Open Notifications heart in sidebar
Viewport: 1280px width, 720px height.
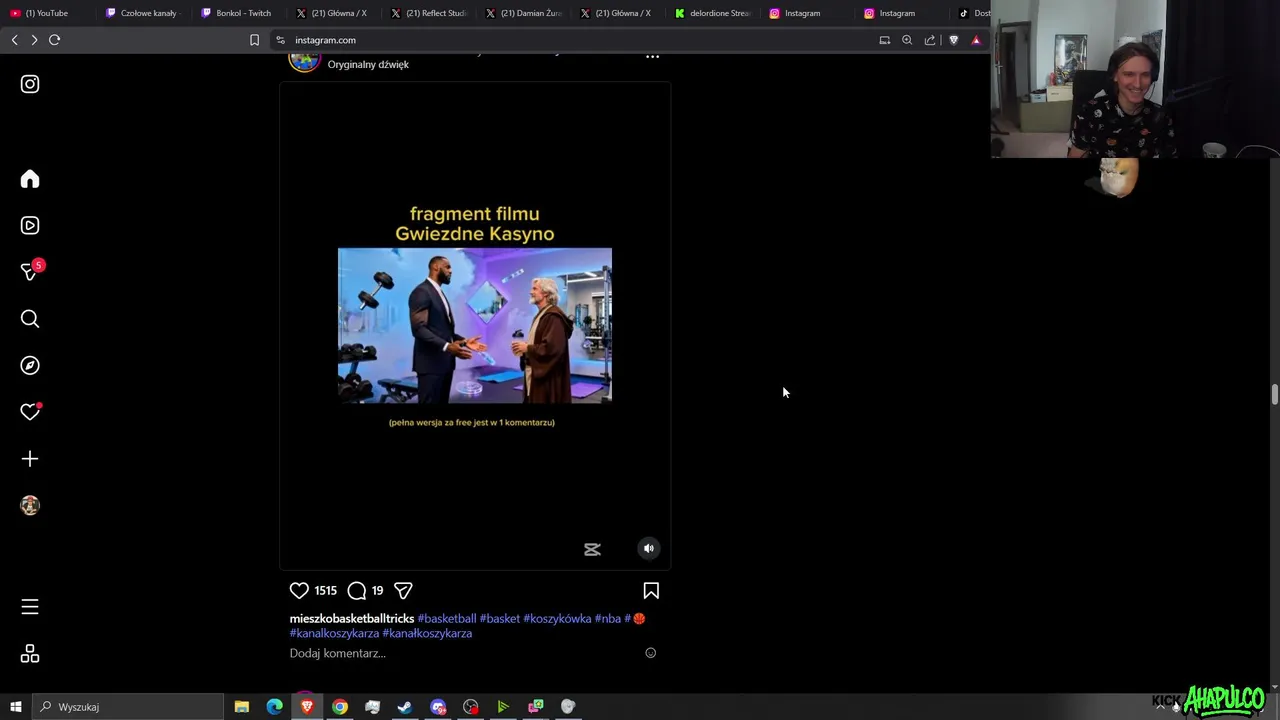click(x=30, y=412)
